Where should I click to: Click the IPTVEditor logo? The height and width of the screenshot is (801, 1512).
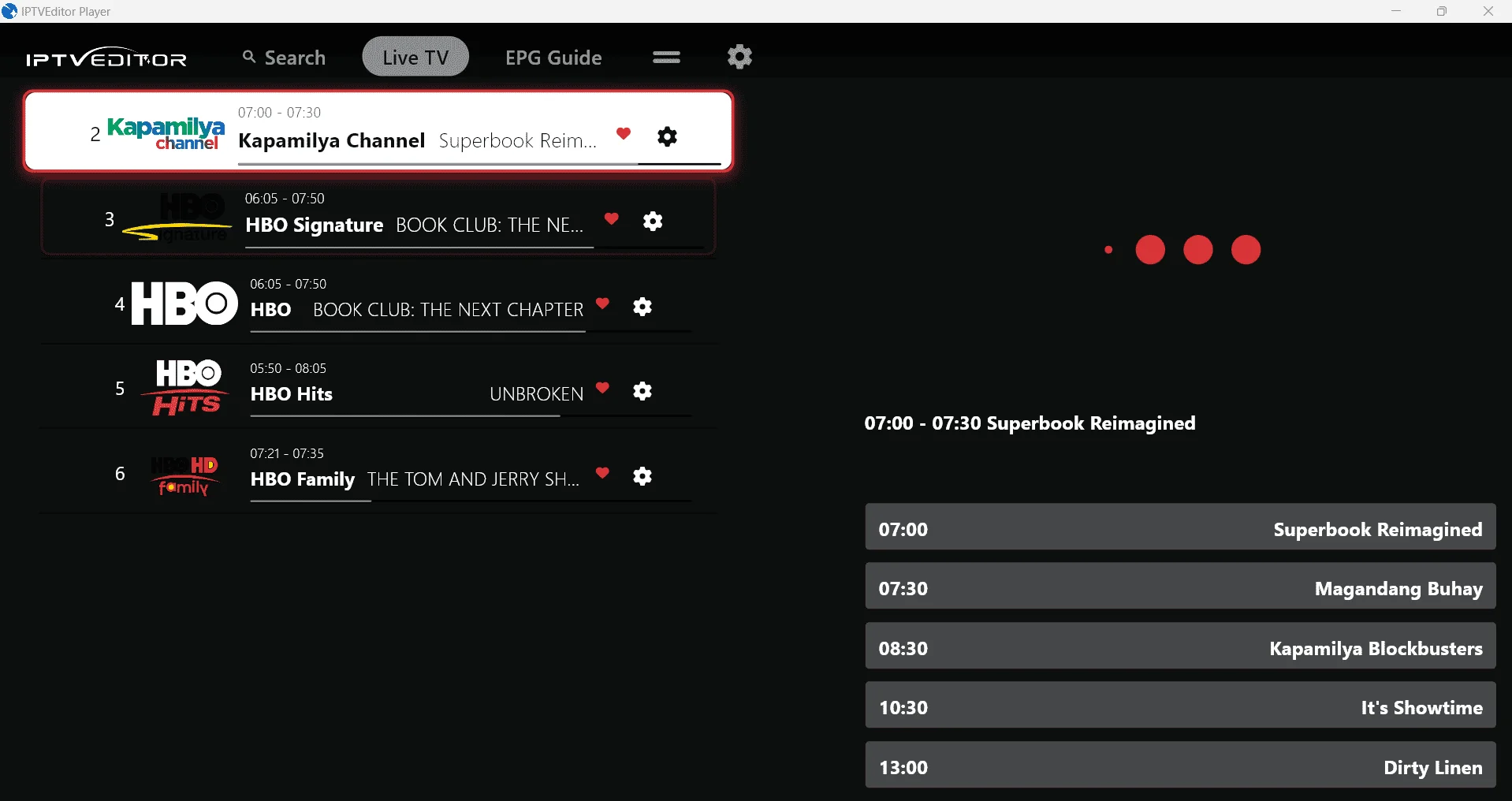(106, 58)
